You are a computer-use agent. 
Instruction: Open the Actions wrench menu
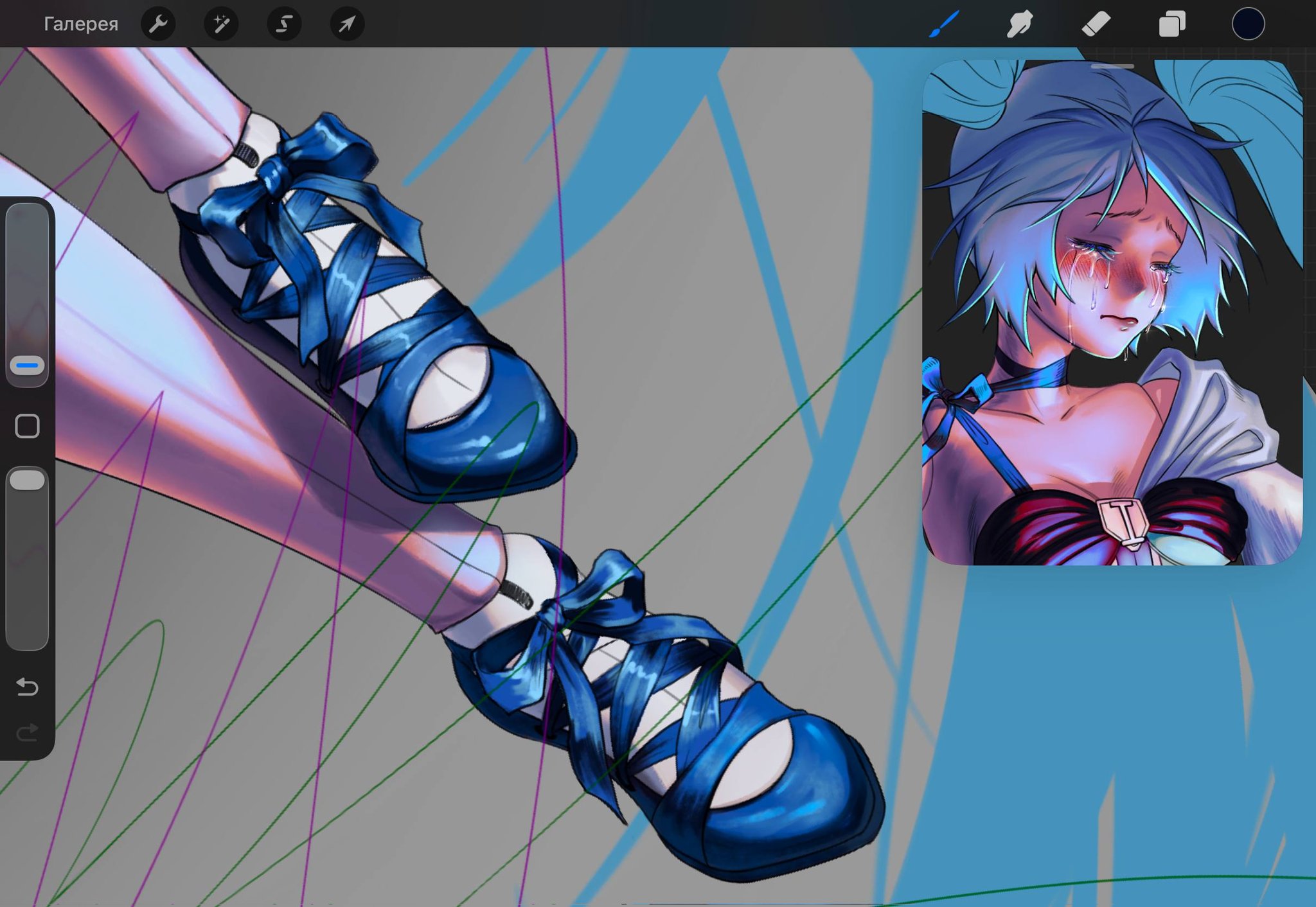coord(158,24)
